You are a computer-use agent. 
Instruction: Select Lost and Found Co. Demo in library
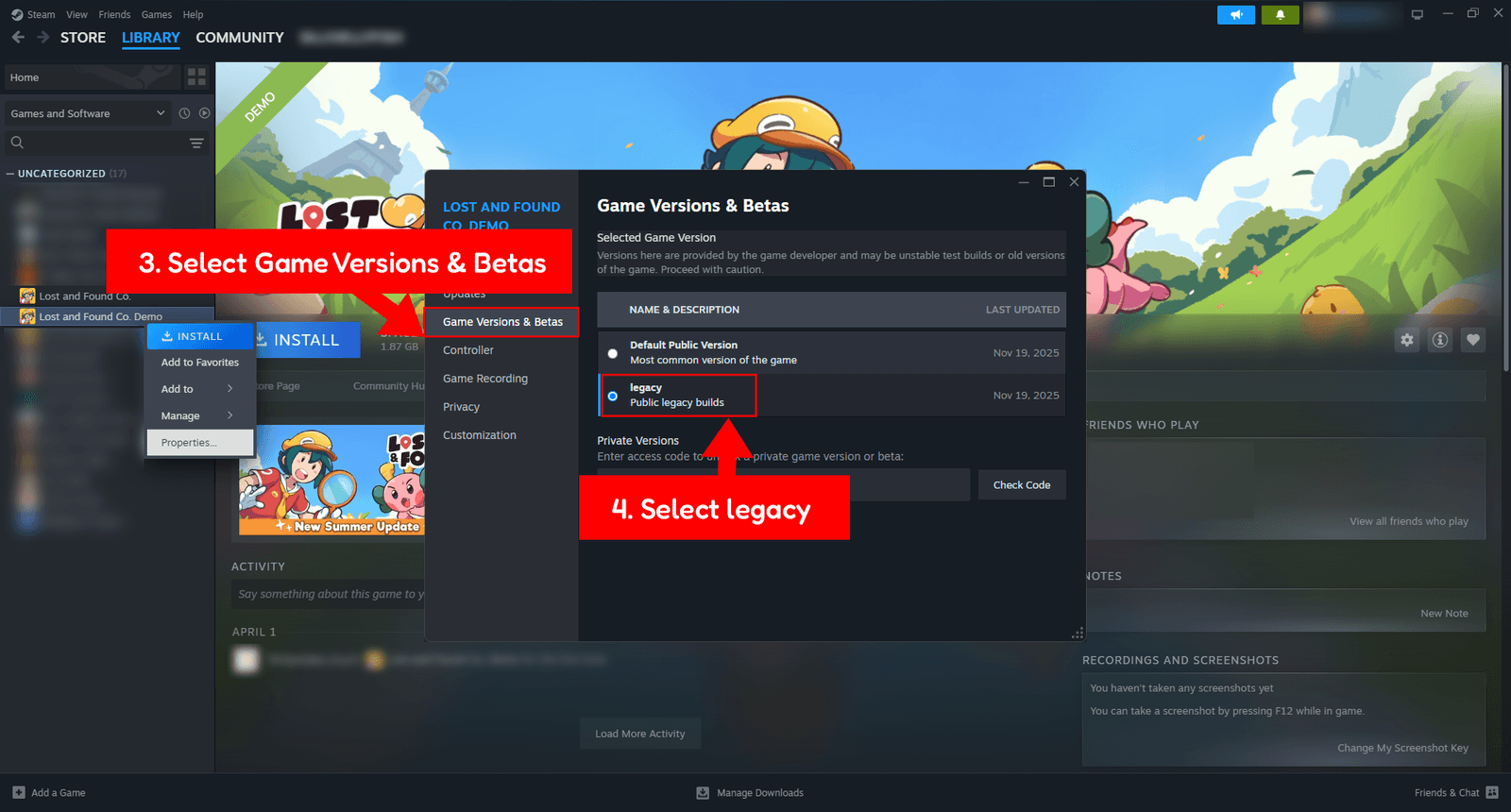click(x=107, y=316)
